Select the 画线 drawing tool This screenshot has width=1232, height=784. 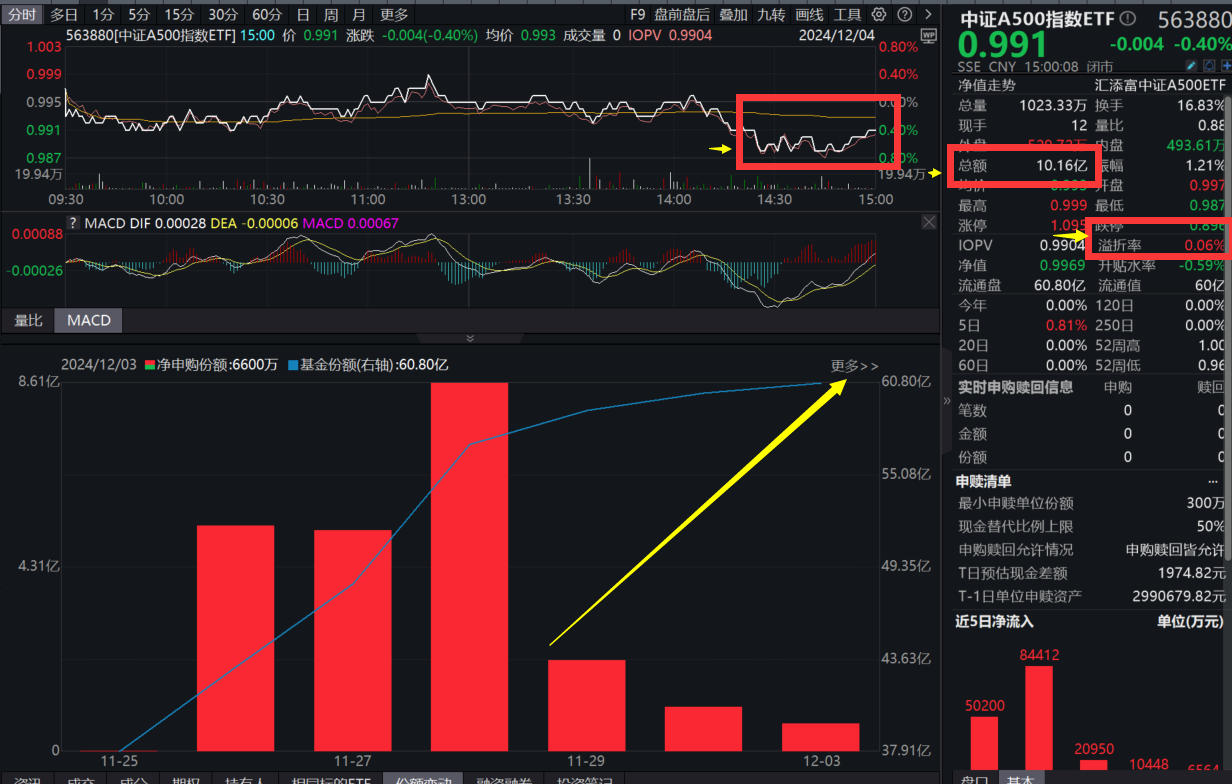pos(810,14)
